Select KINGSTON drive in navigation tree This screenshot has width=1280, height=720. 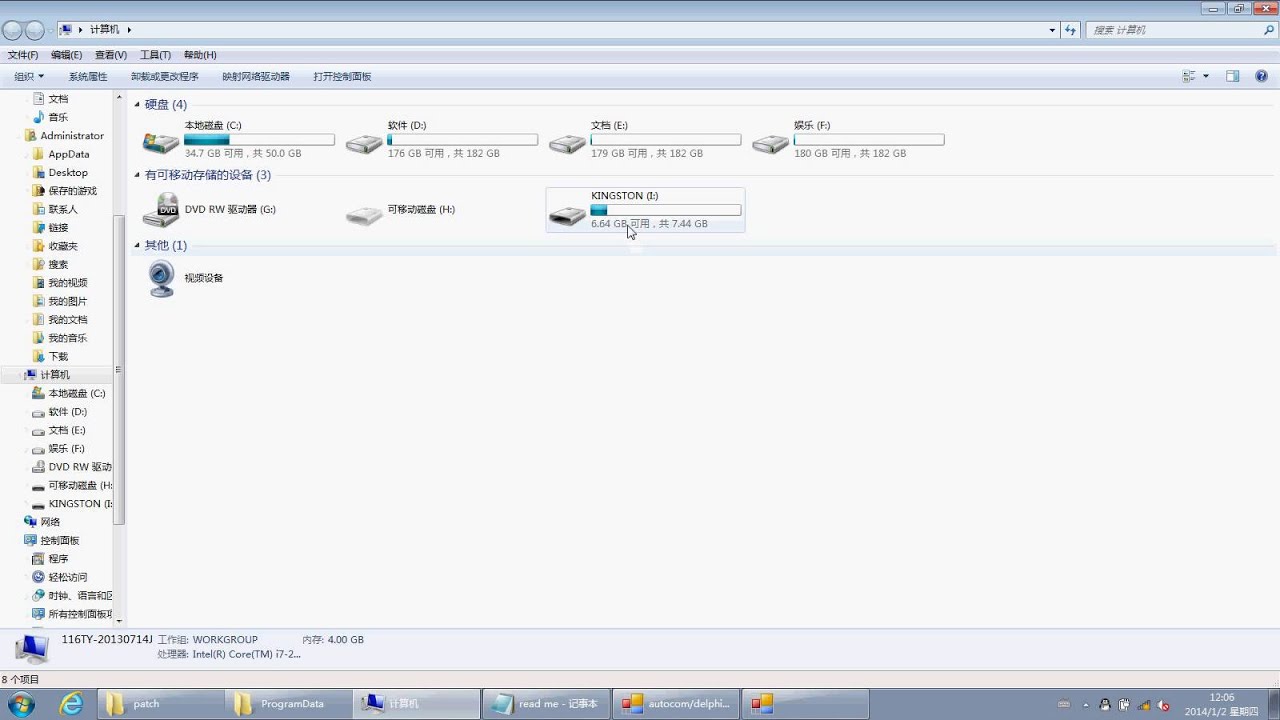click(80, 504)
